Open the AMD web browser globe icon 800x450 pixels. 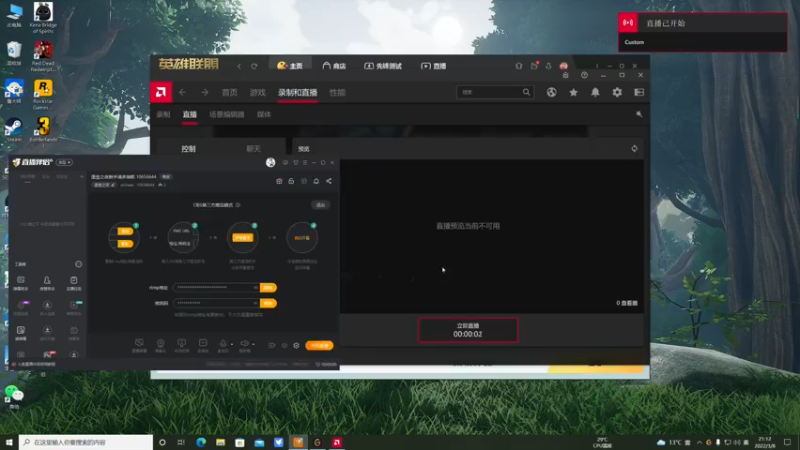point(552,92)
